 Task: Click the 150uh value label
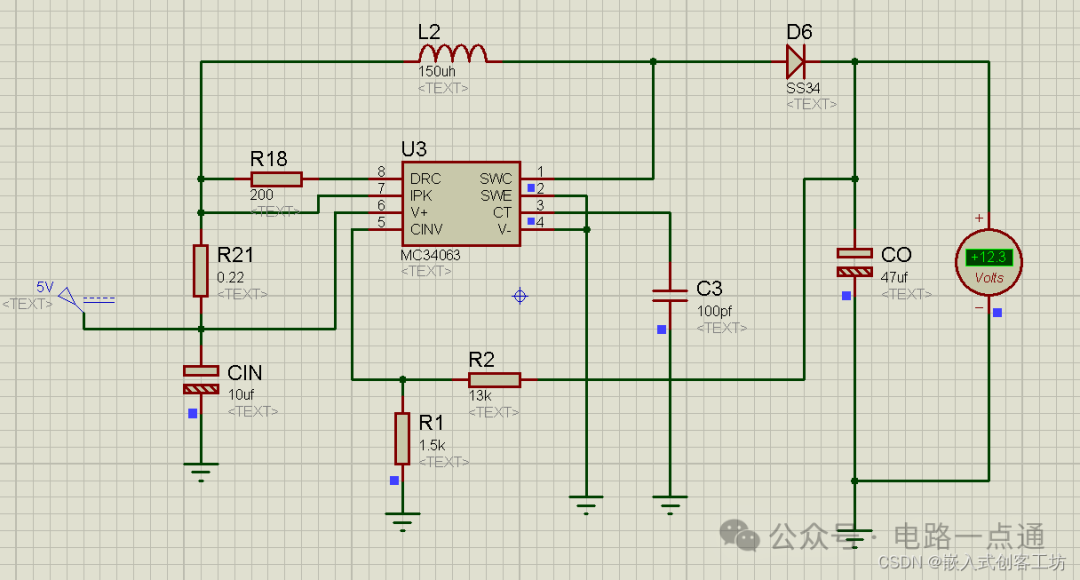(437, 71)
